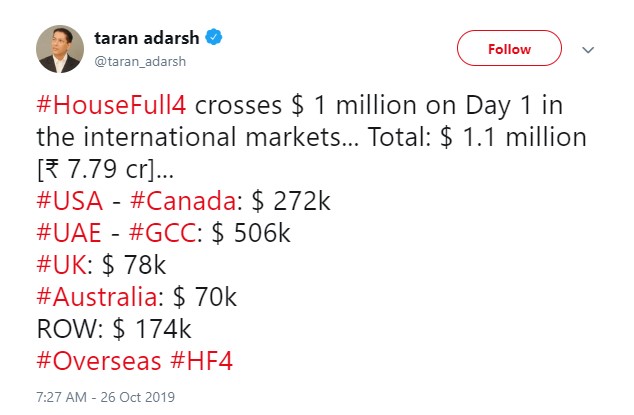This screenshot has width=634, height=415.
Task: Open the taran adarsh display name
Action: [147, 39]
